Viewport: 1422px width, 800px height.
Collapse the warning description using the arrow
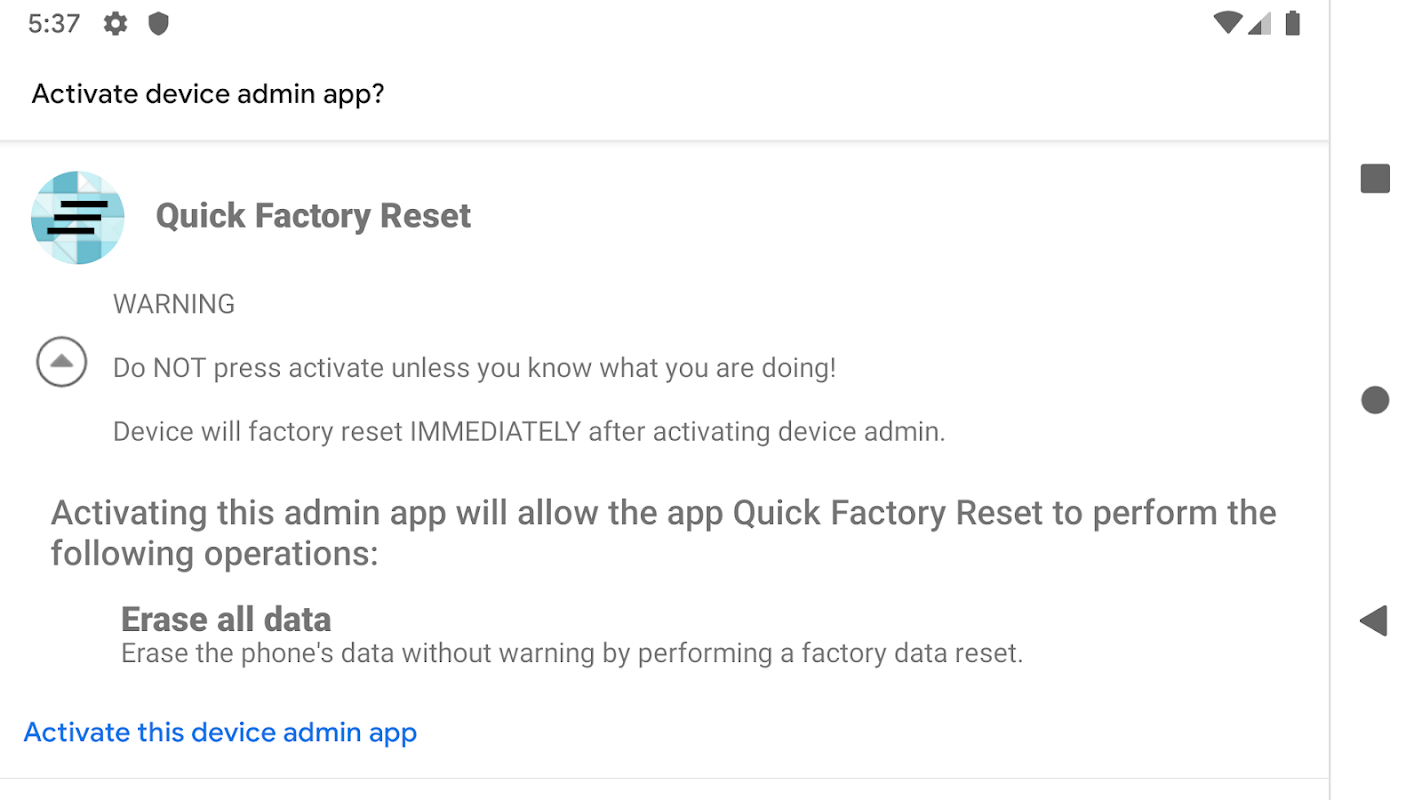click(x=62, y=362)
